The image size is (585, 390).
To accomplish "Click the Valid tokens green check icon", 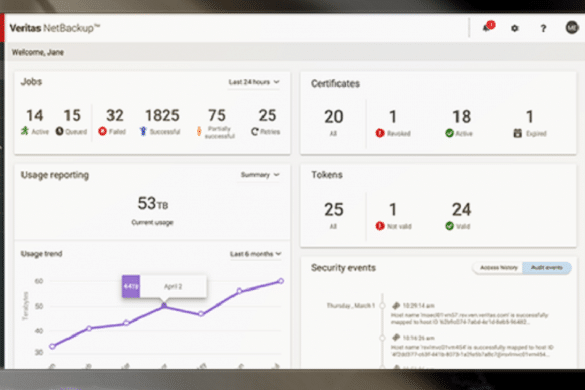I will [449, 226].
